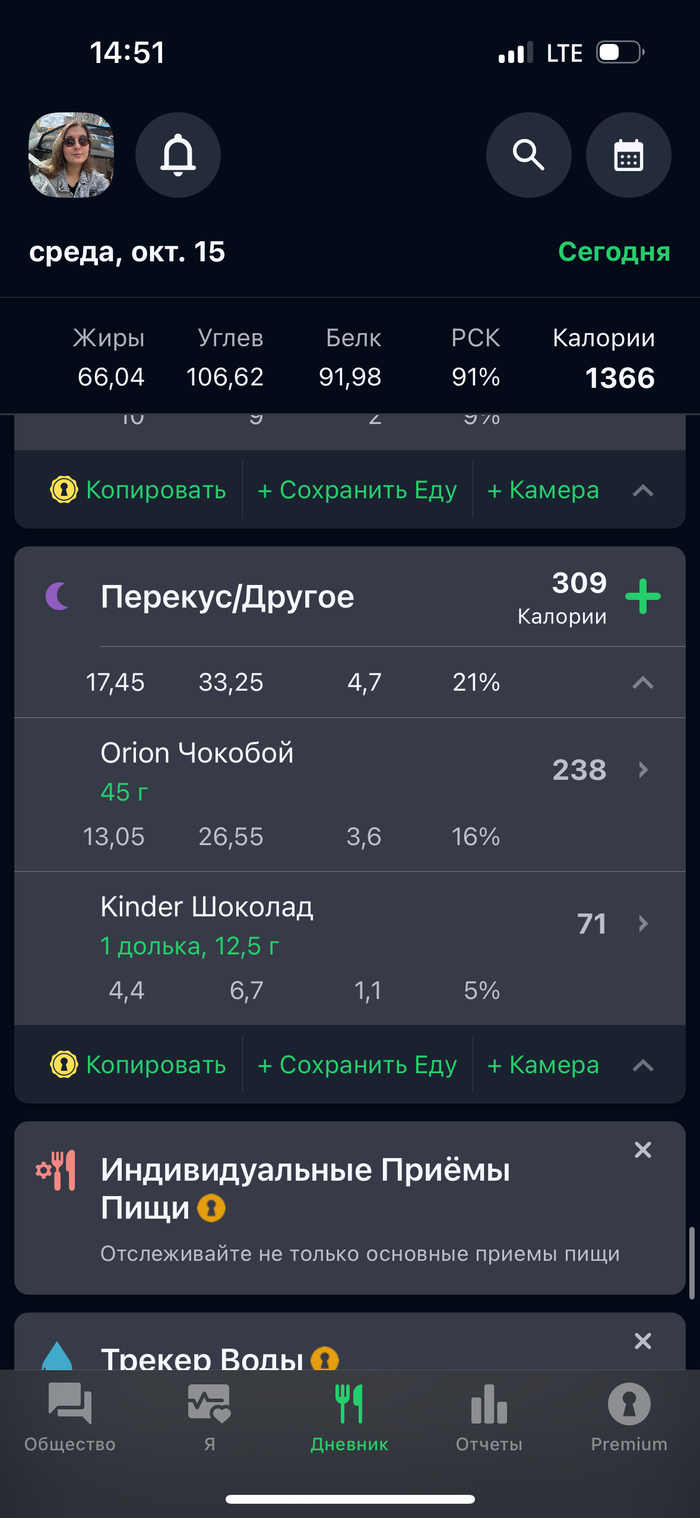Tap the notification bell icon

click(x=178, y=155)
